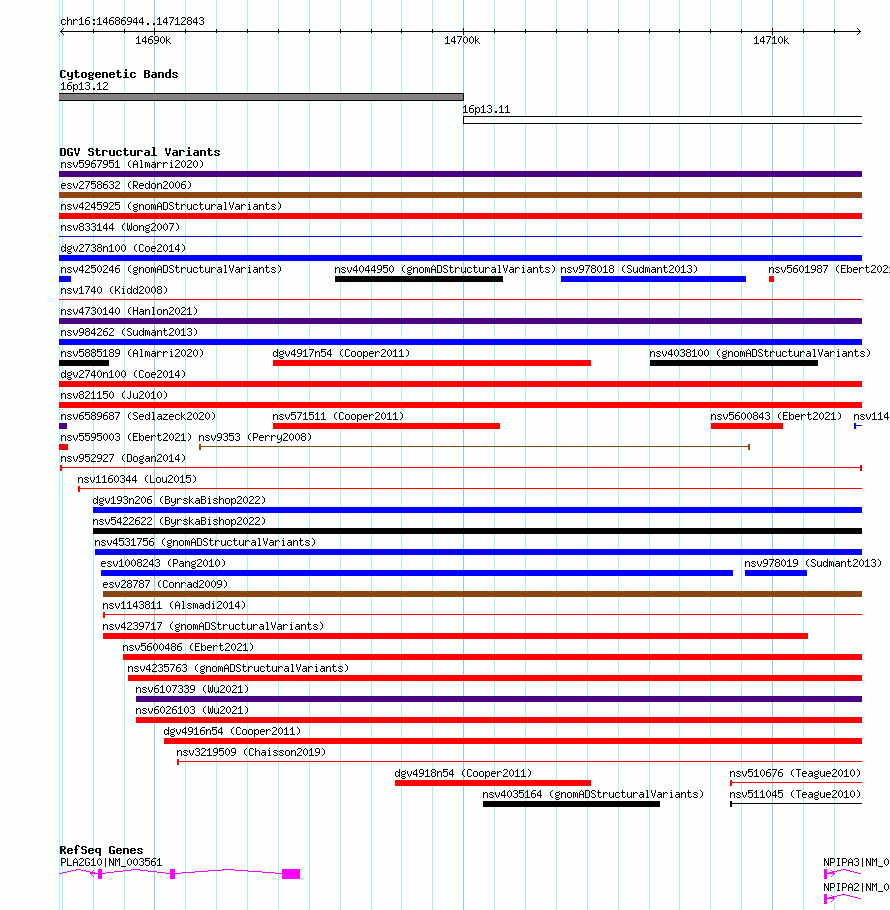Click nsv1160344 (Lou2015) variant label
This screenshot has width=890, height=910.
point(138,479)
